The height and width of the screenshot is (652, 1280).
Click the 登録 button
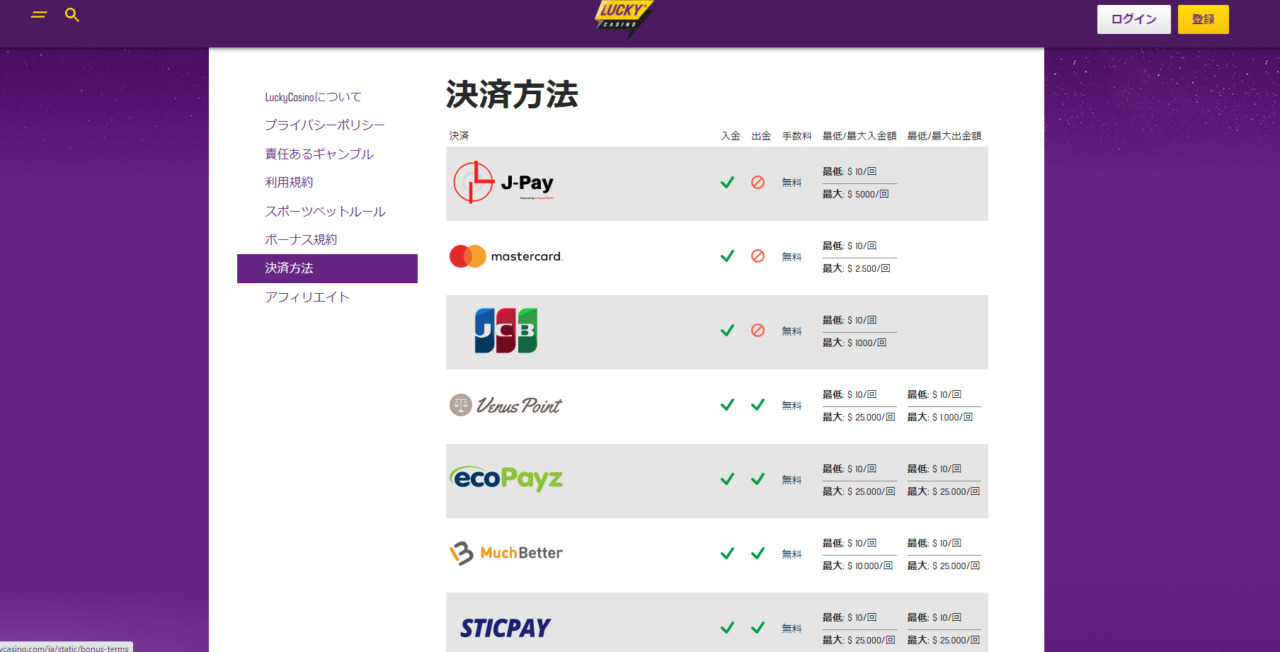coord(1203,19)
